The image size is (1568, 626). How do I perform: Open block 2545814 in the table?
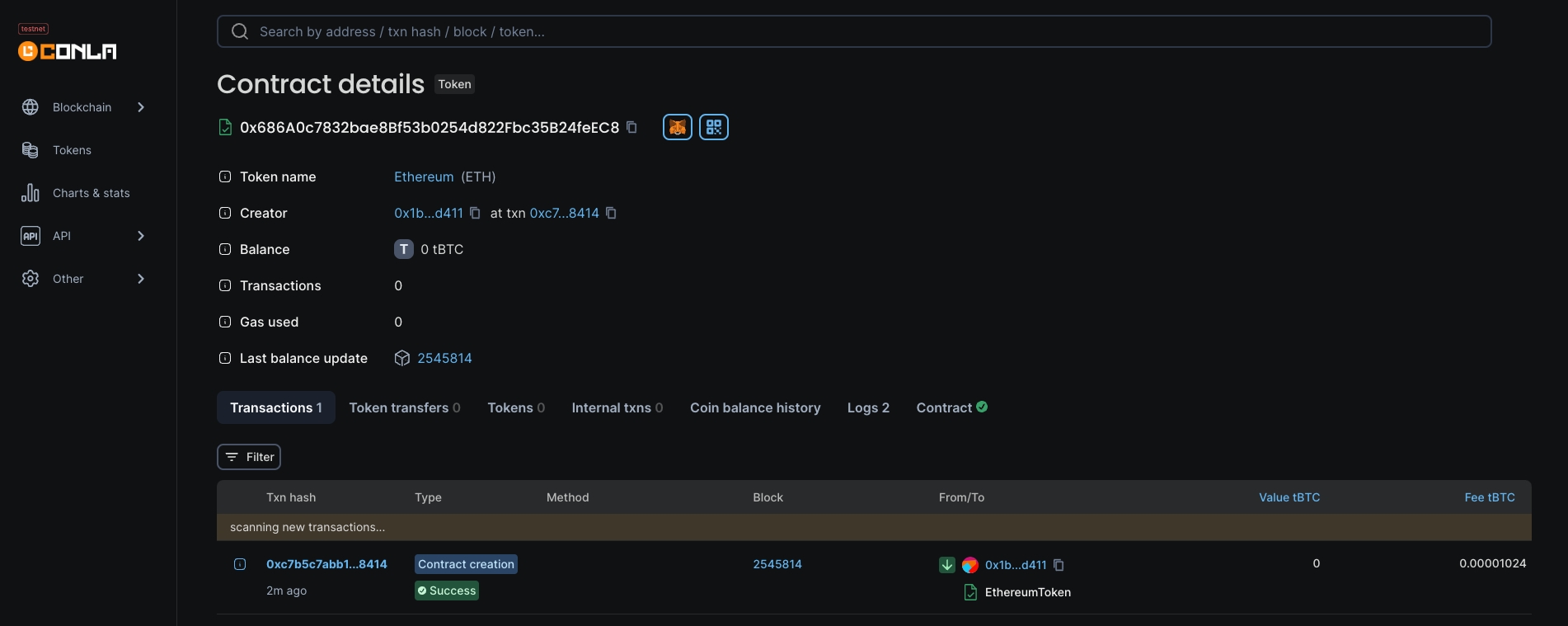pyautogui.click(x=777, y=564)
